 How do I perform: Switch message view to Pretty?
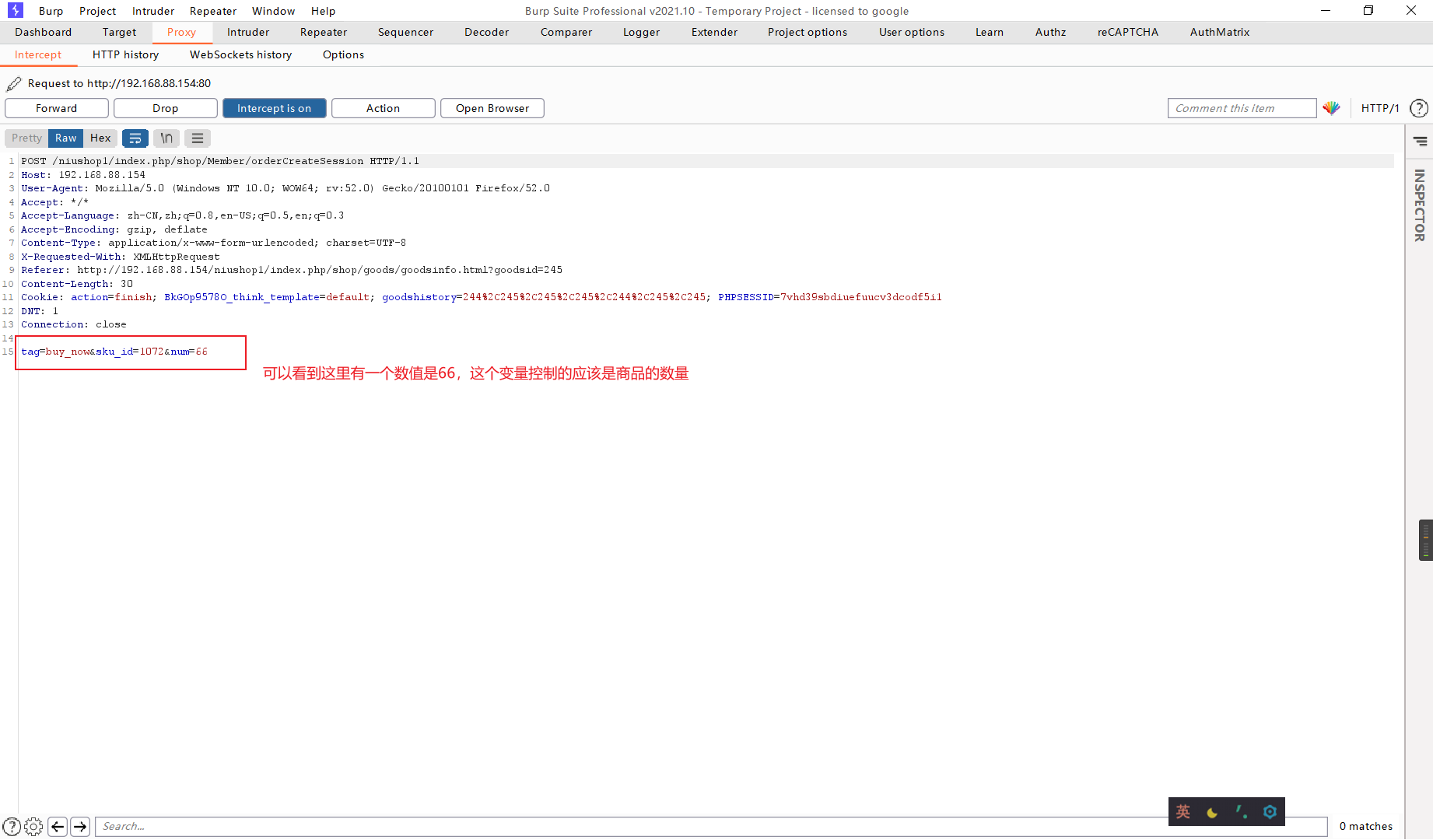coord(26,138)
